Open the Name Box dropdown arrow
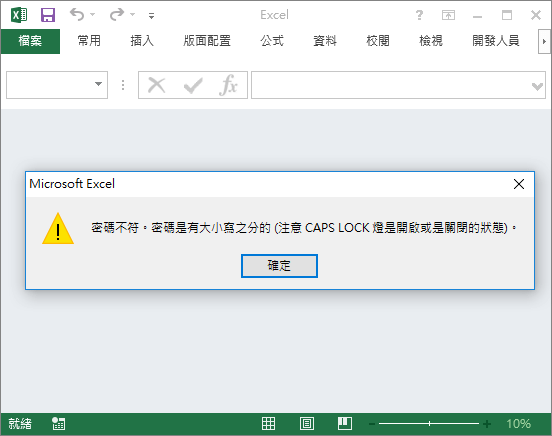This screenshot has width=552, height=436. [x=99, y=84]
